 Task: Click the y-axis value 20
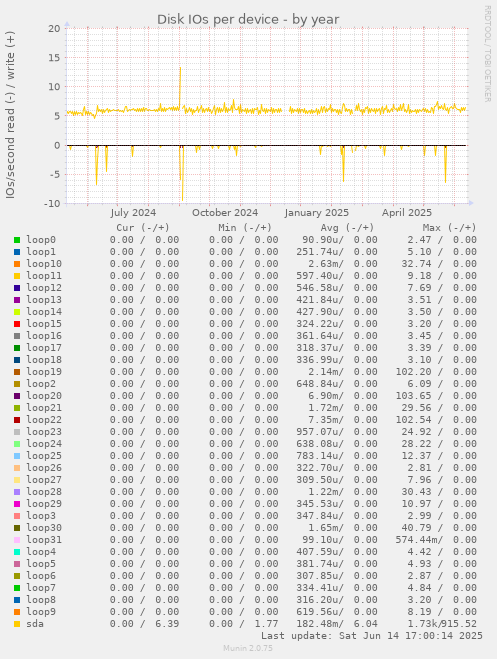[x=55, y=29]
